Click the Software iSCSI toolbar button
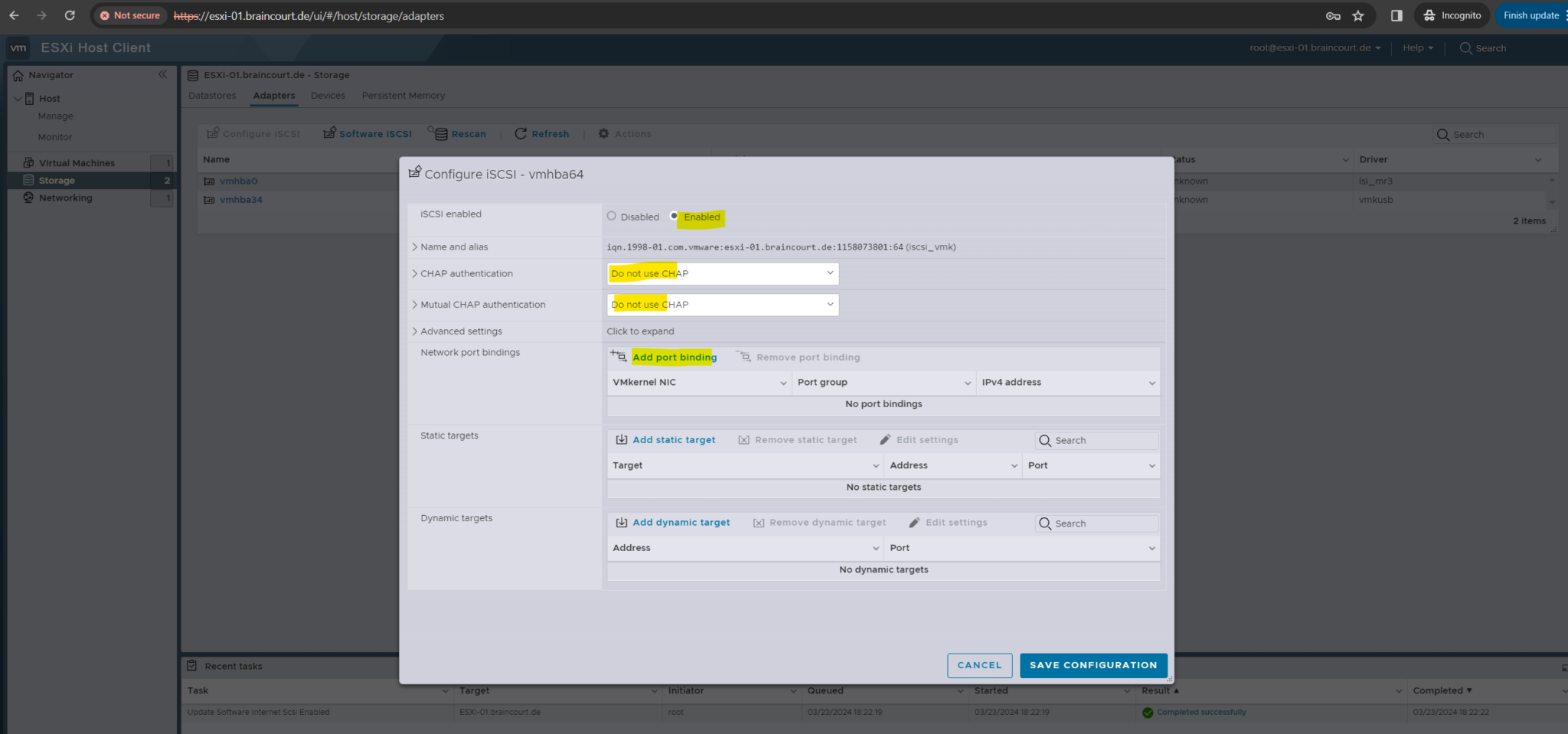1568x734 pixels. tap(367, 133)
